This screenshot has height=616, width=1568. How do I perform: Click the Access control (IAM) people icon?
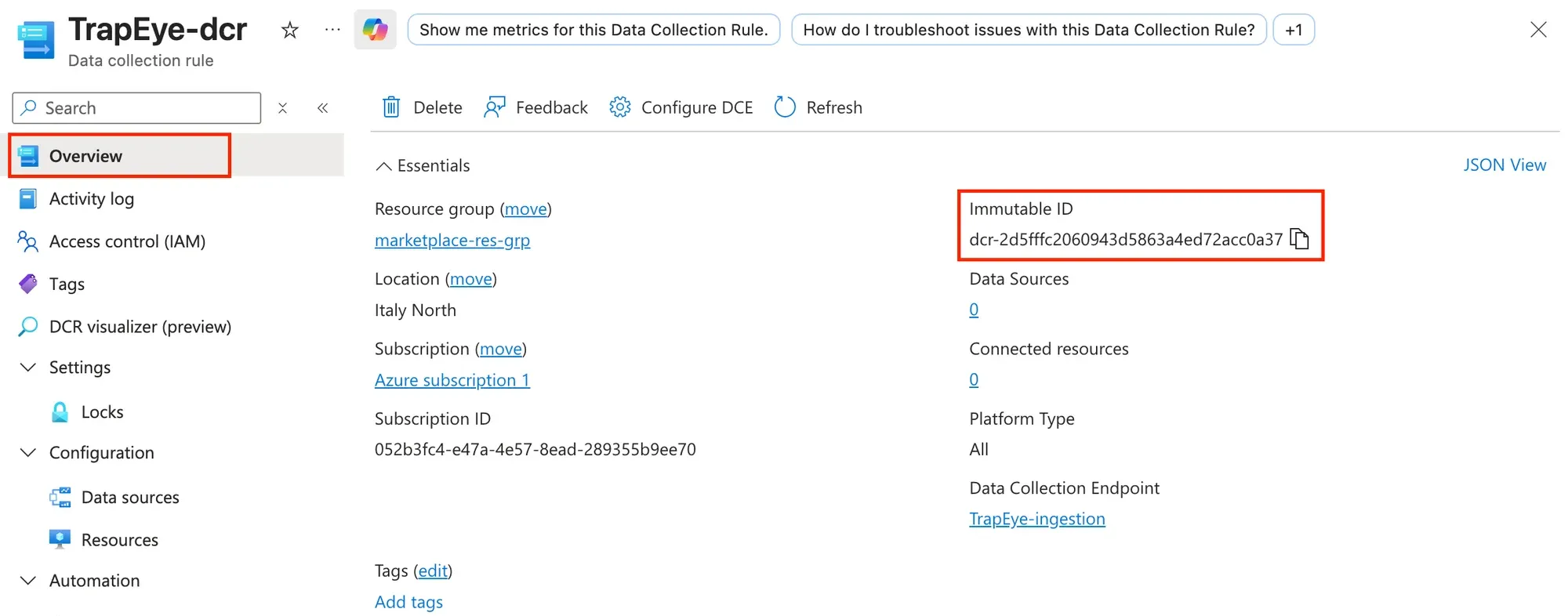[27, 241]
